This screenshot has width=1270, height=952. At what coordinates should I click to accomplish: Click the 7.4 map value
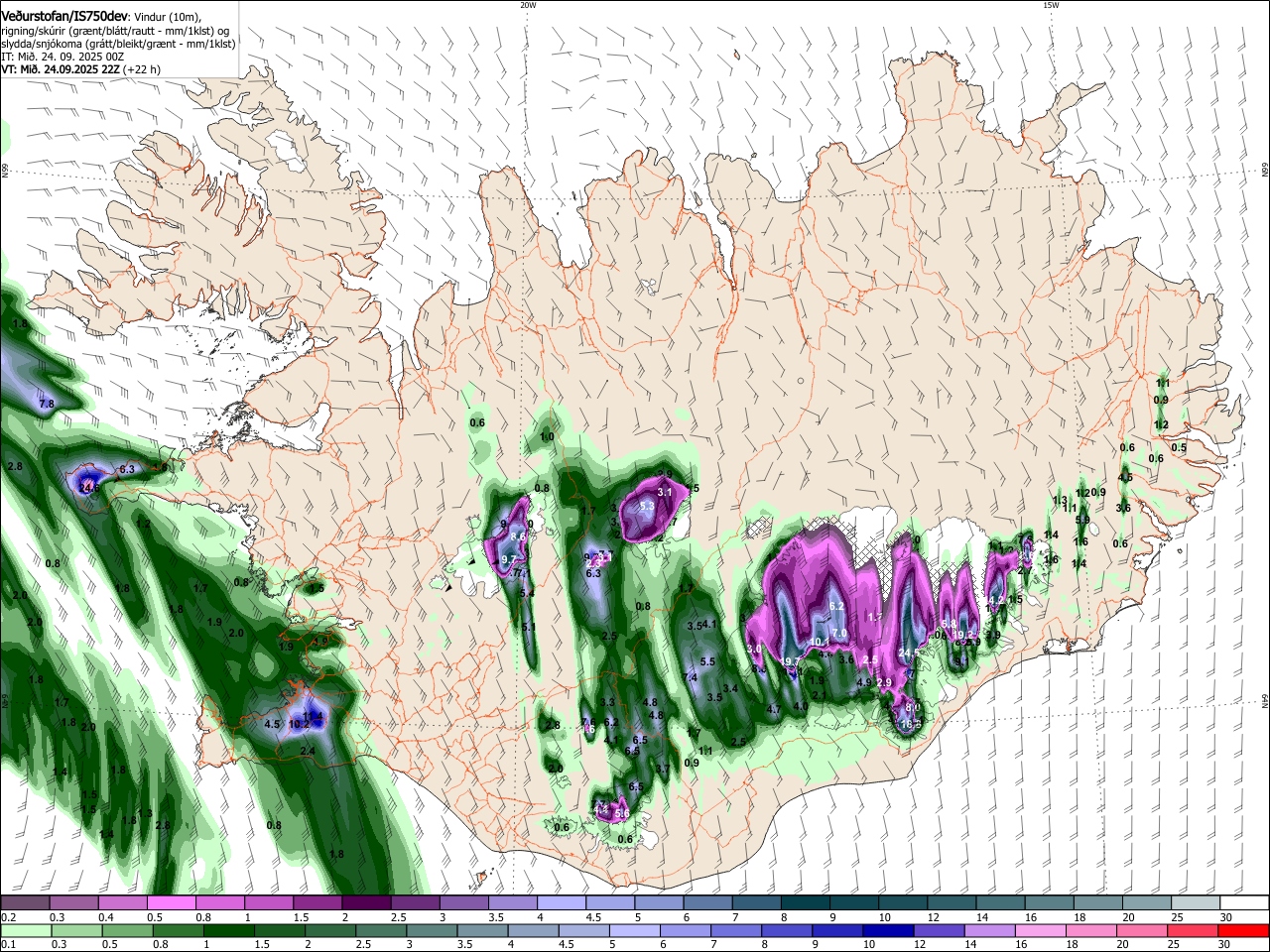pyautogui.click(x=692, y=677)
